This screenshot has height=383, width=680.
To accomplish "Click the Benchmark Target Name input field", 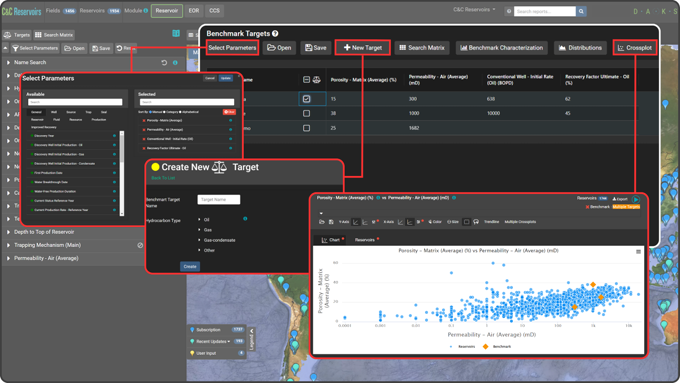I will click(219, 200).
